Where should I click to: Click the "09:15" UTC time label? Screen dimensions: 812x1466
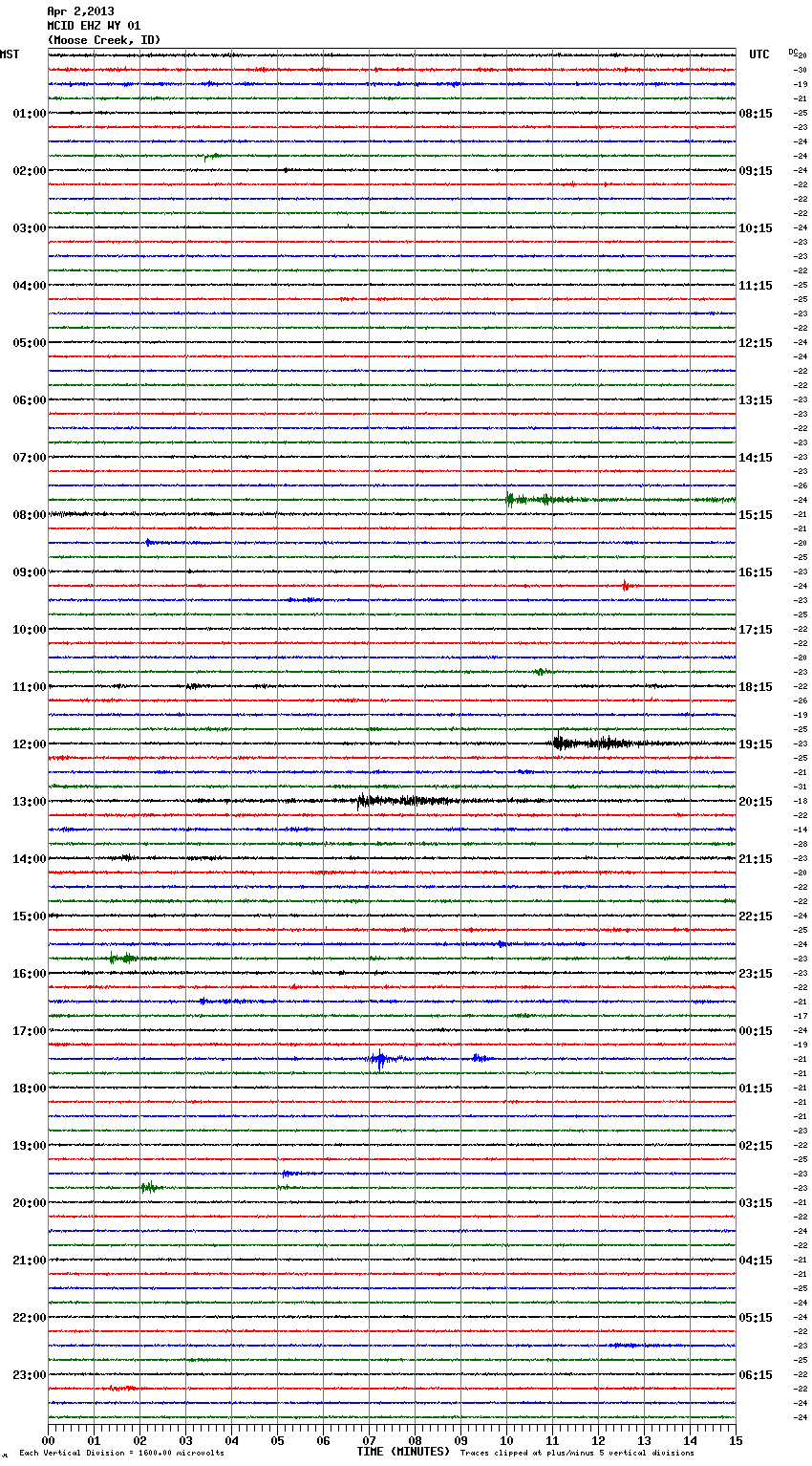[x=756, y=171]
